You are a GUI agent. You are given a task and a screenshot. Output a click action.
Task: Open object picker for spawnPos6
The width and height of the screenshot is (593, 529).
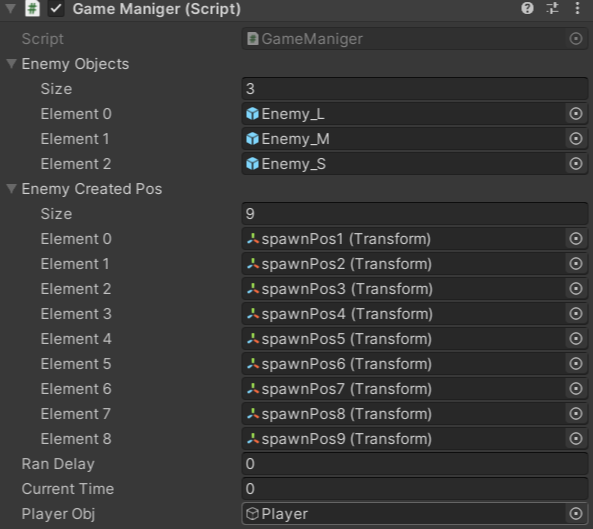point(576,363)
